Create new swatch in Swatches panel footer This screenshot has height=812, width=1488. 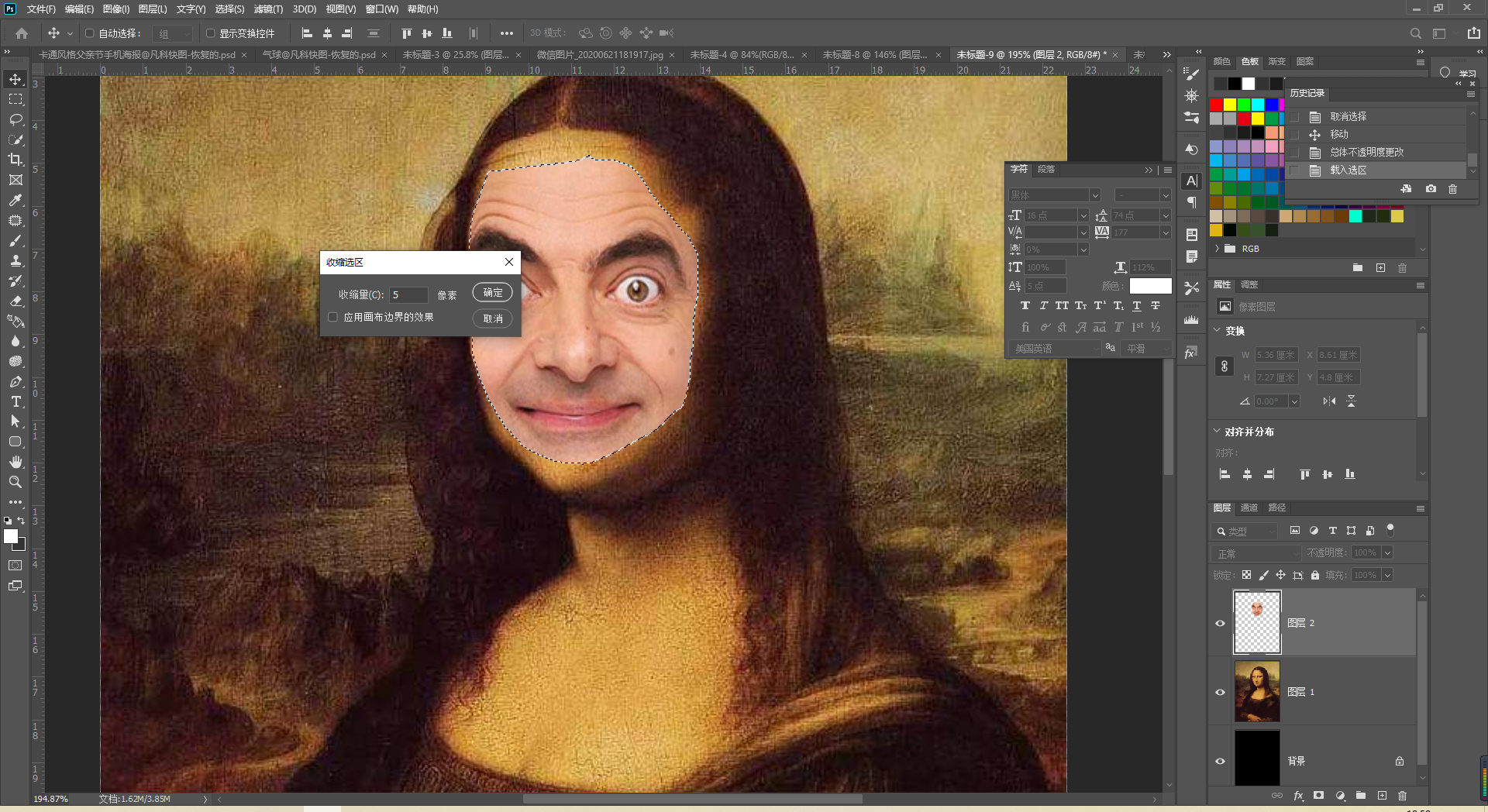point(1380,268)
